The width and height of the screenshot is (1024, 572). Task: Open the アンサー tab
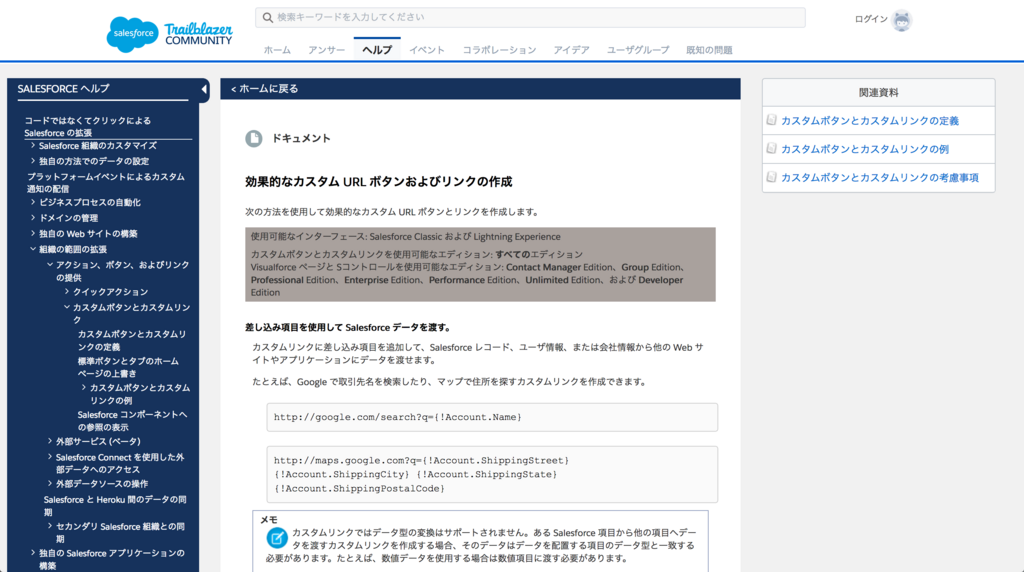(x=327, y=50)
